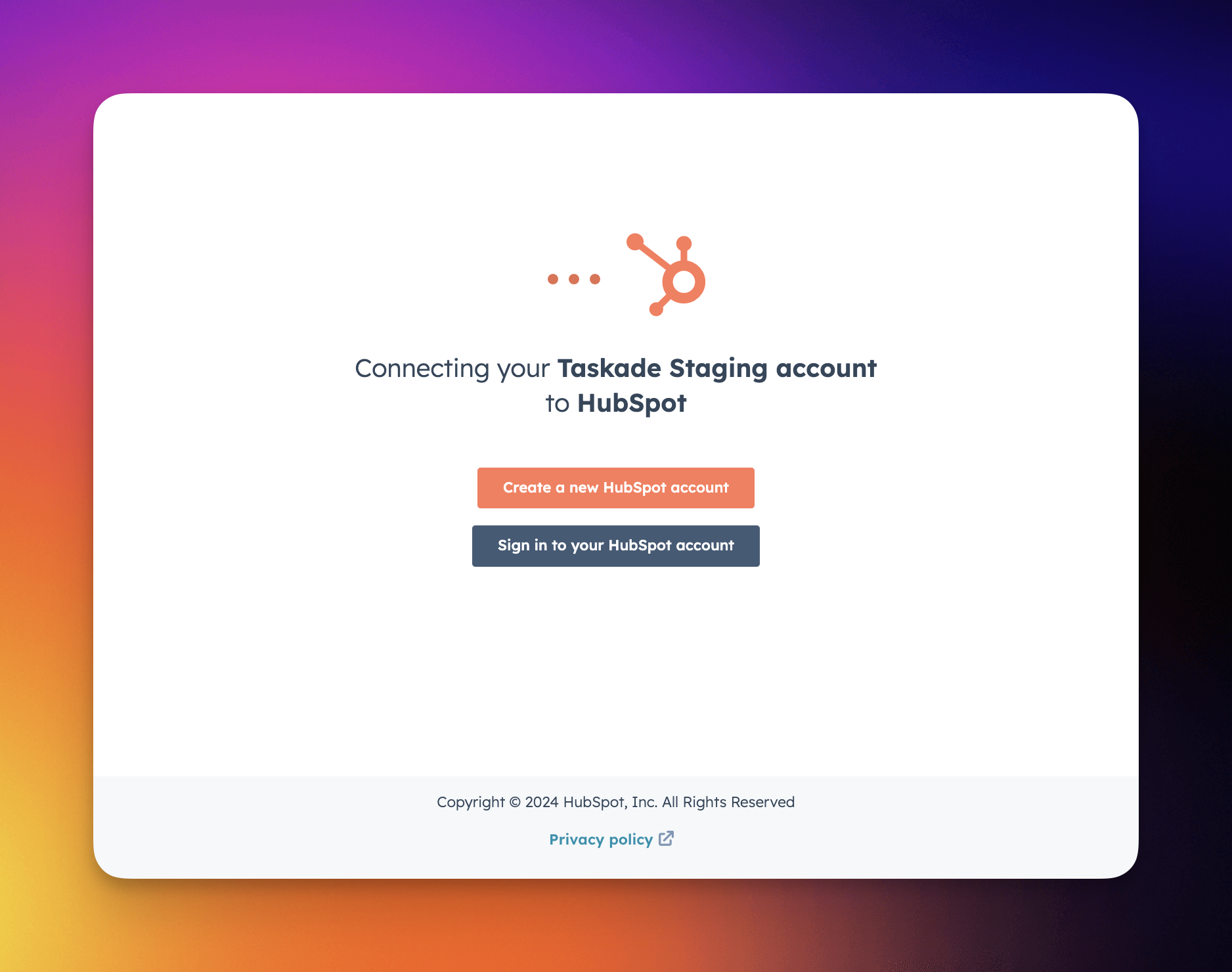This screenshot has height=972, width=1232.
Task: Click the "All Rights Reserved" footer text
Action: [728, 803]
